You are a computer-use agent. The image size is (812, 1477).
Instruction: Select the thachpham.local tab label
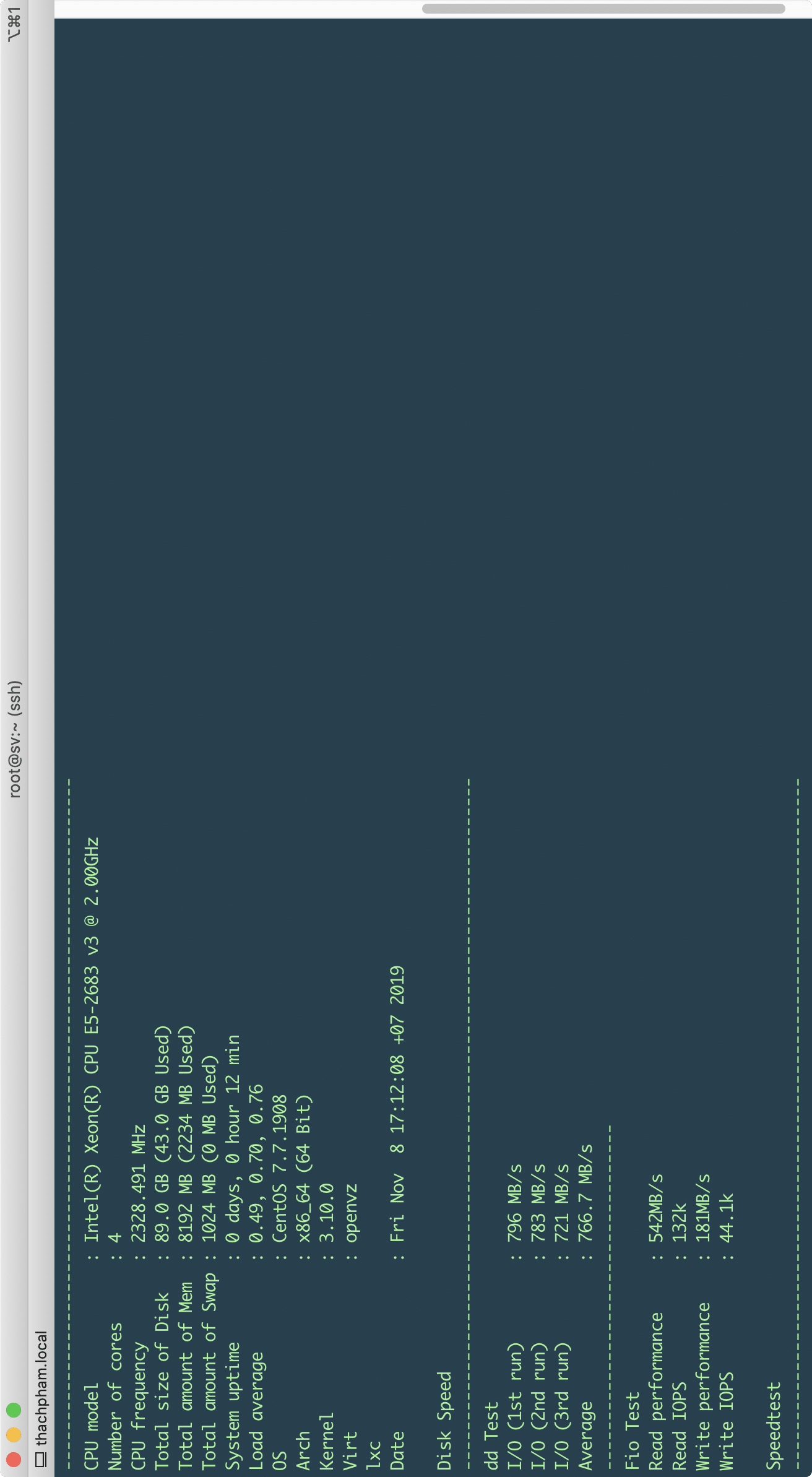coord(41,1388)
